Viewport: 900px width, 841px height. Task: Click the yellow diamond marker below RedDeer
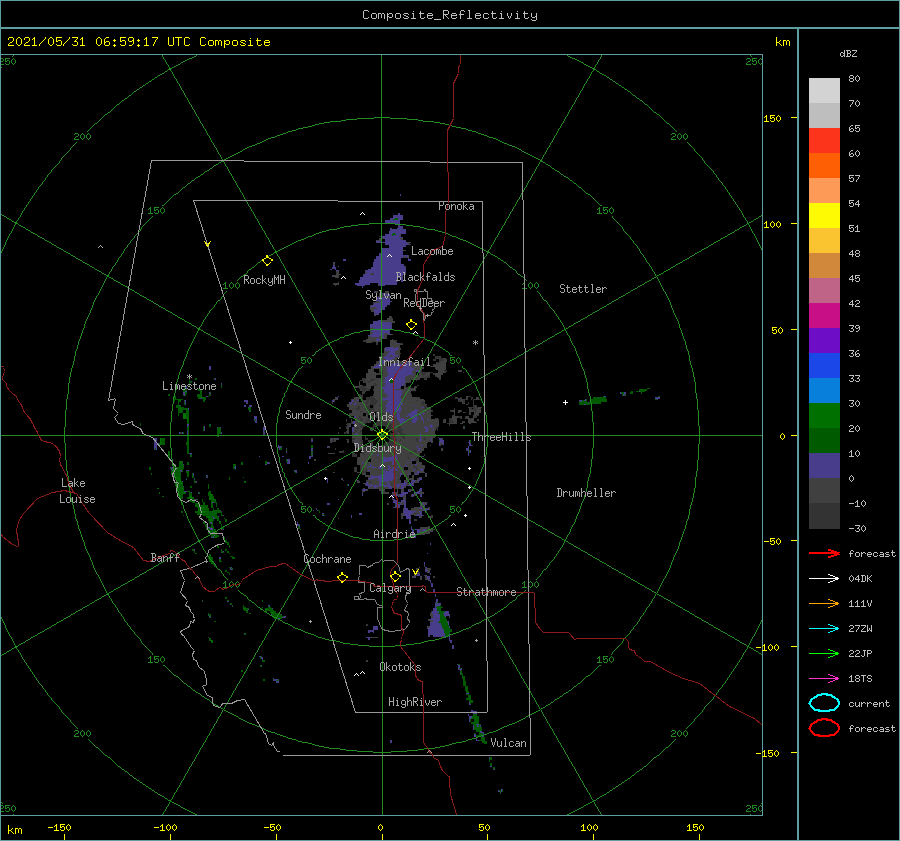(411, 325)
